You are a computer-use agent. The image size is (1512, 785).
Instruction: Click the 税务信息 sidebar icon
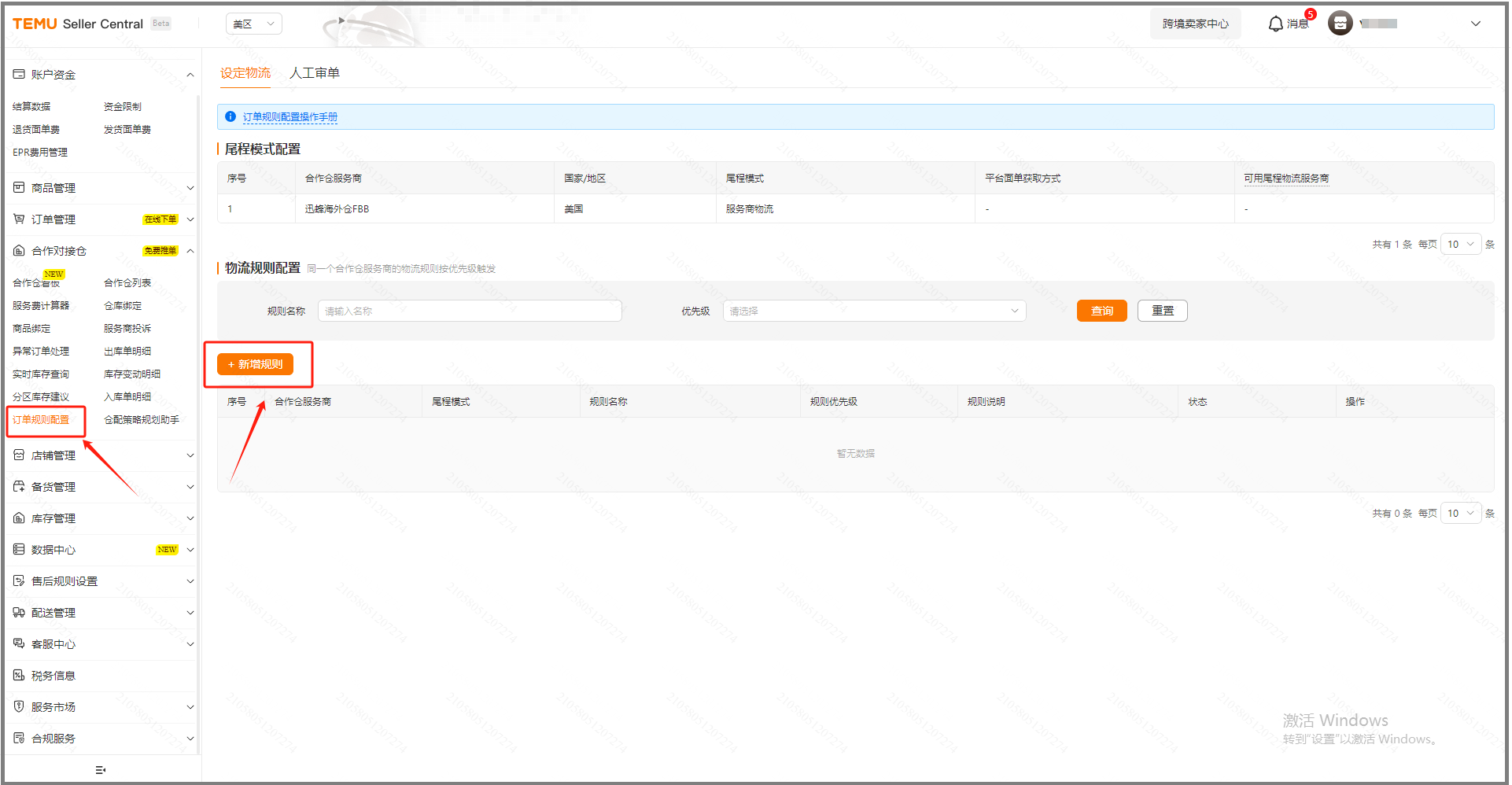click(x=19, y=676)
